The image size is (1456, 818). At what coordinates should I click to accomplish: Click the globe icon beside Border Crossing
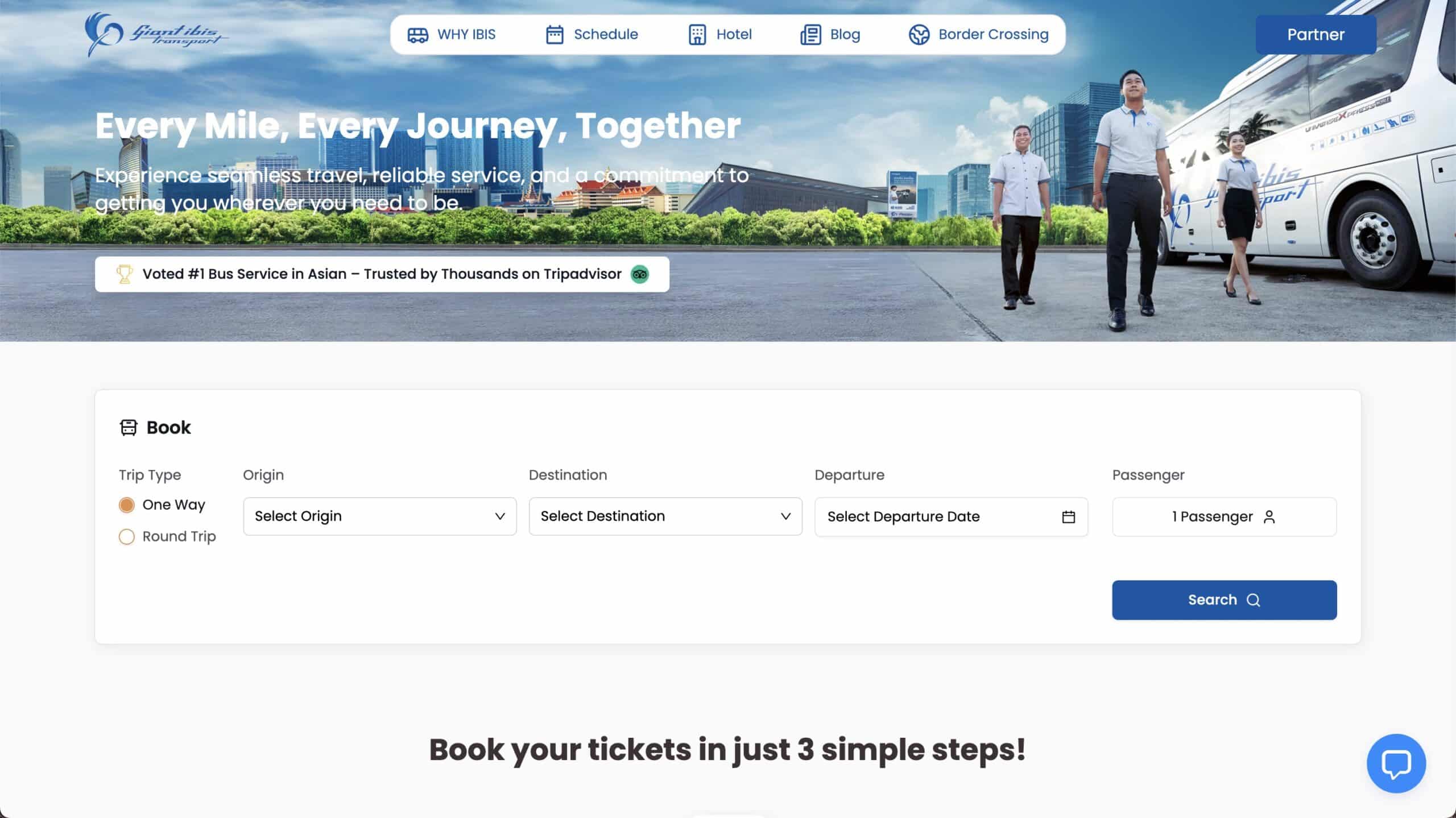(x=919, y=35)
